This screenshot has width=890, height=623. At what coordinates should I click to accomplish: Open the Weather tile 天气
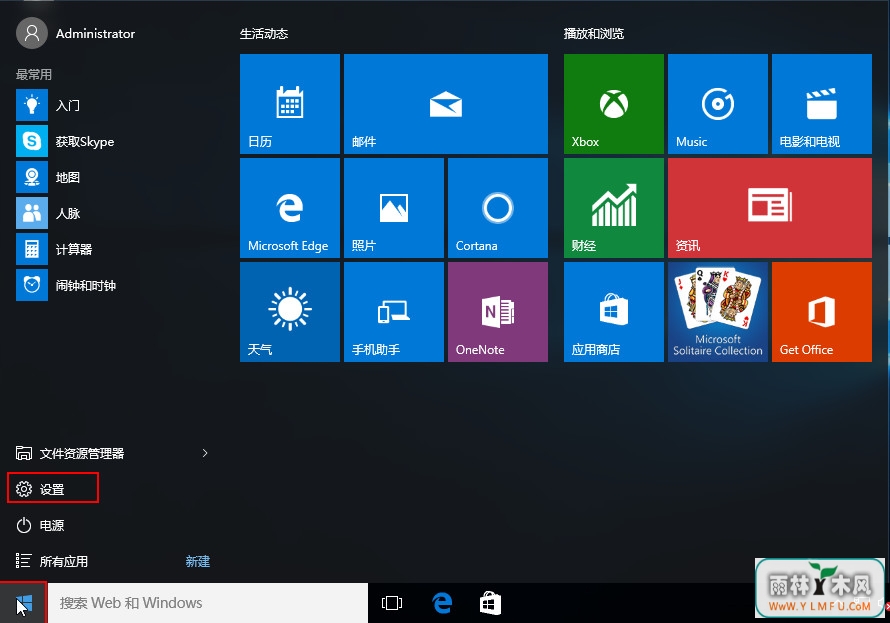coord(289,312)
